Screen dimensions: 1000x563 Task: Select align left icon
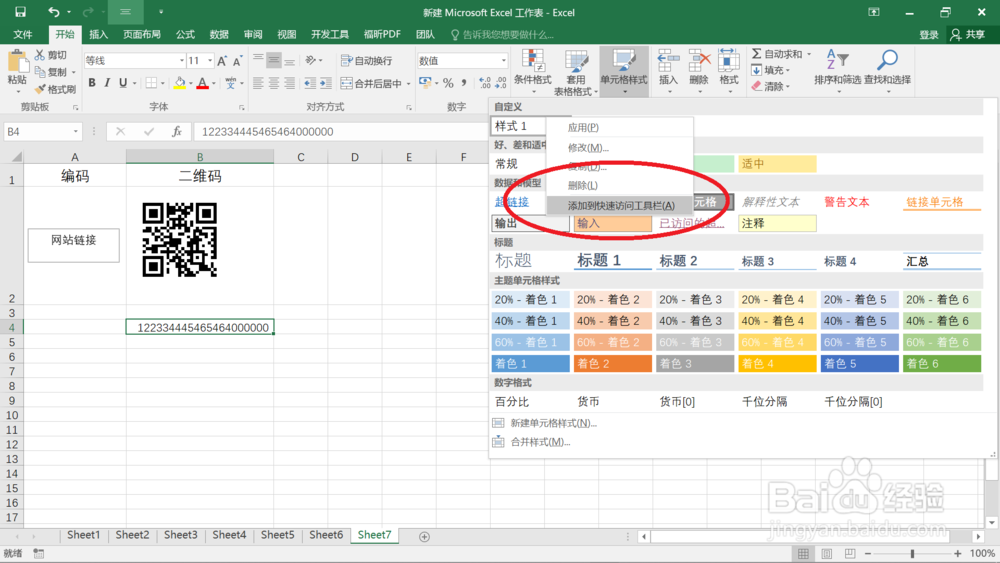pyautogui.click(x=258, y=83)
